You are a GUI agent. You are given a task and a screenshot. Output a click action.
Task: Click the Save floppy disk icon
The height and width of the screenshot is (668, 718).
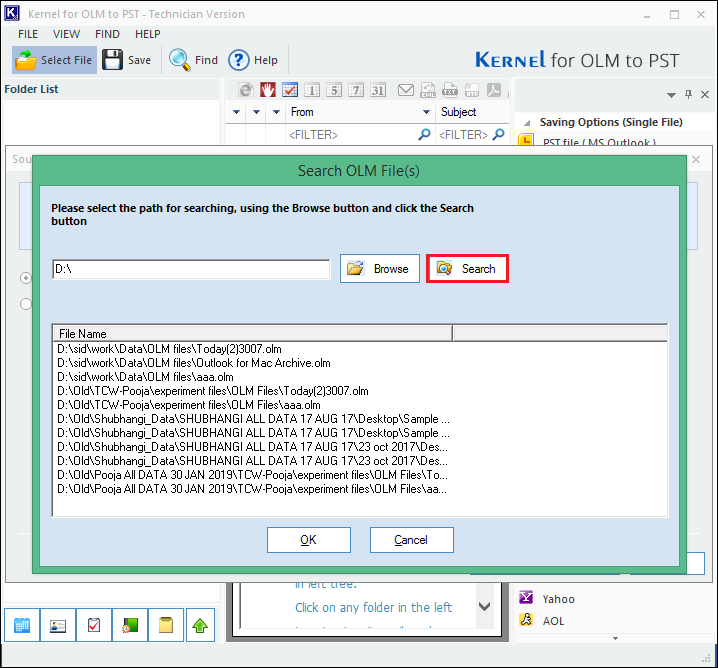point(112,60)
